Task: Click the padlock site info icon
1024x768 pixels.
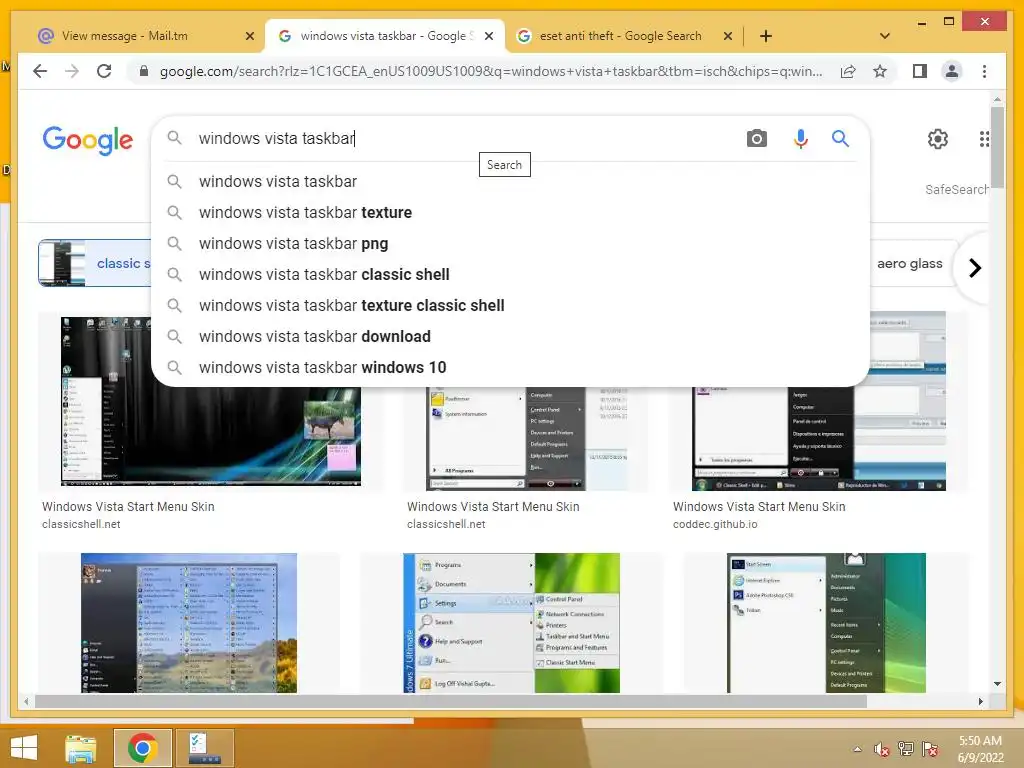Action: 144,71
